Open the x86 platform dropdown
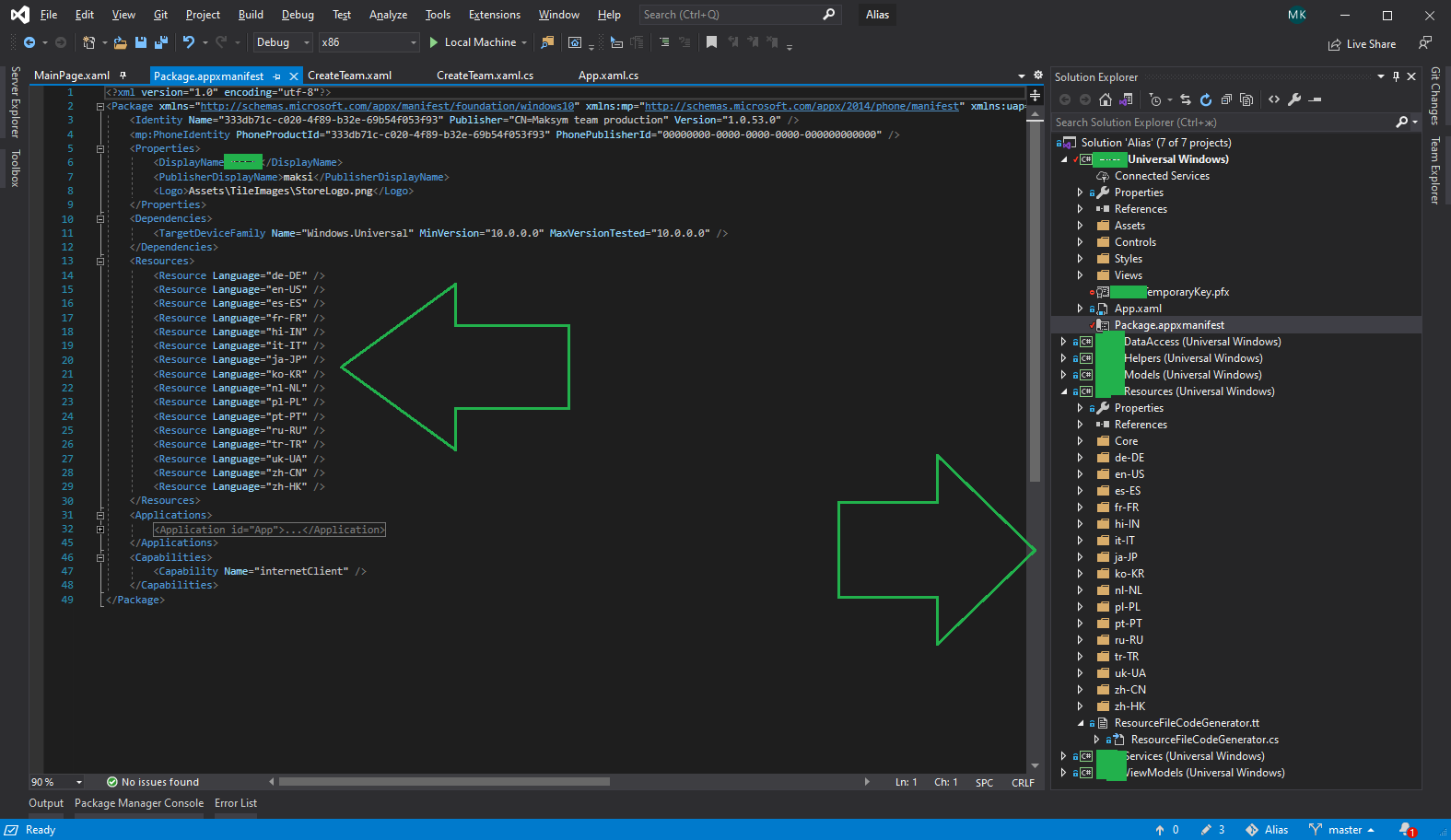 coord(369,42)
